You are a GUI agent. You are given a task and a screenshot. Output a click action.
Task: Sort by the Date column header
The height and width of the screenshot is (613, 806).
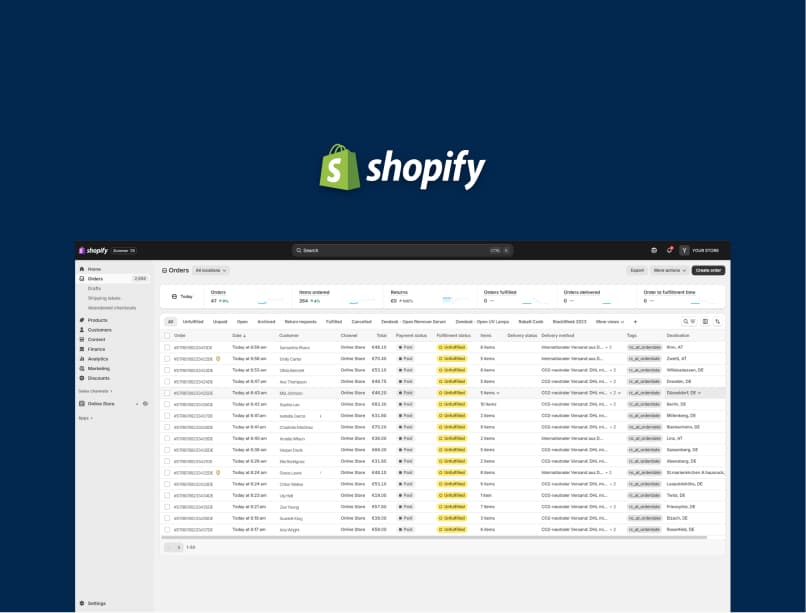click(x=239, y=336)
